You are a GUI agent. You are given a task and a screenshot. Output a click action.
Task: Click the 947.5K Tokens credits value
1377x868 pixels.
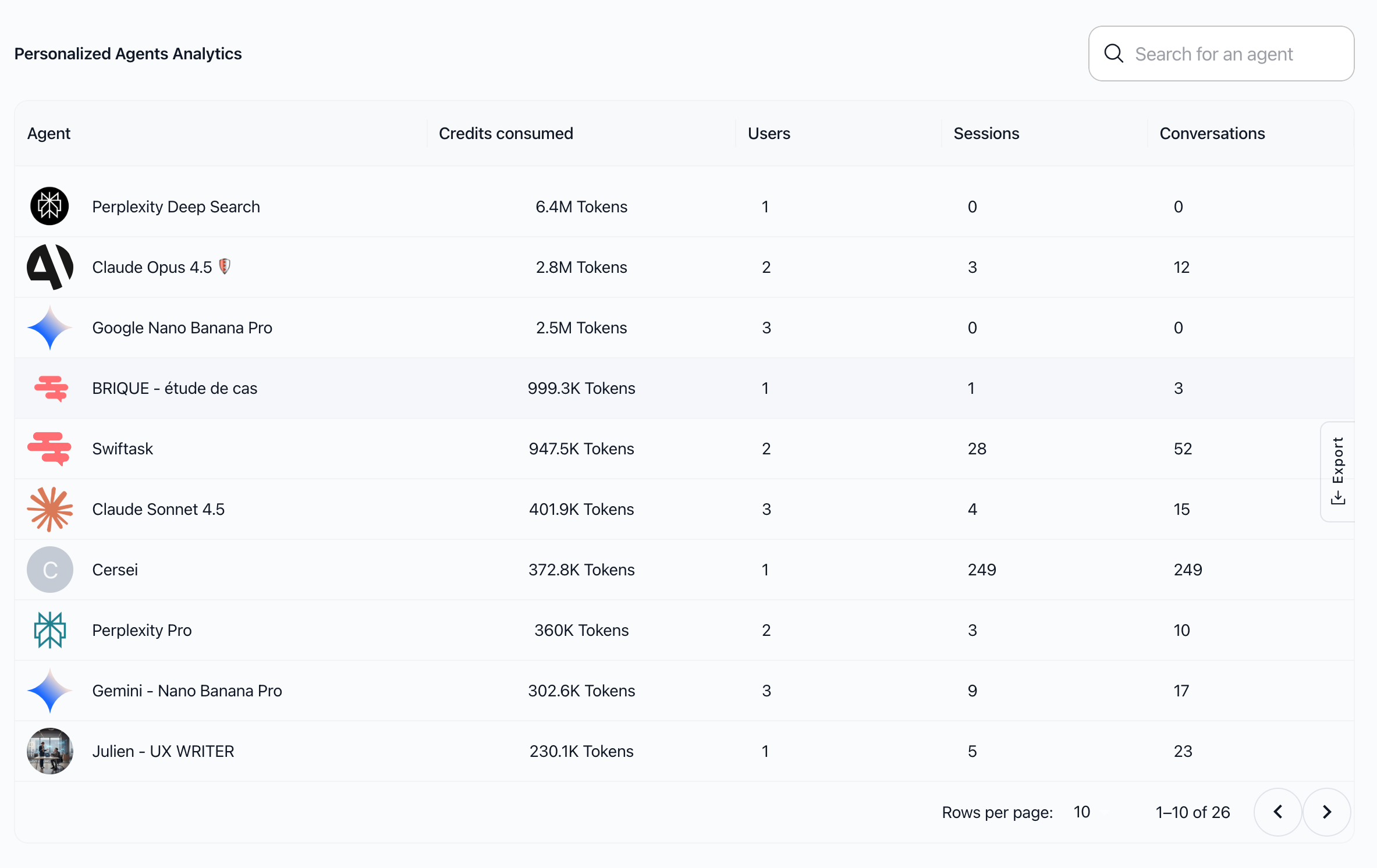pyautogui.click(x=581, y=449)
